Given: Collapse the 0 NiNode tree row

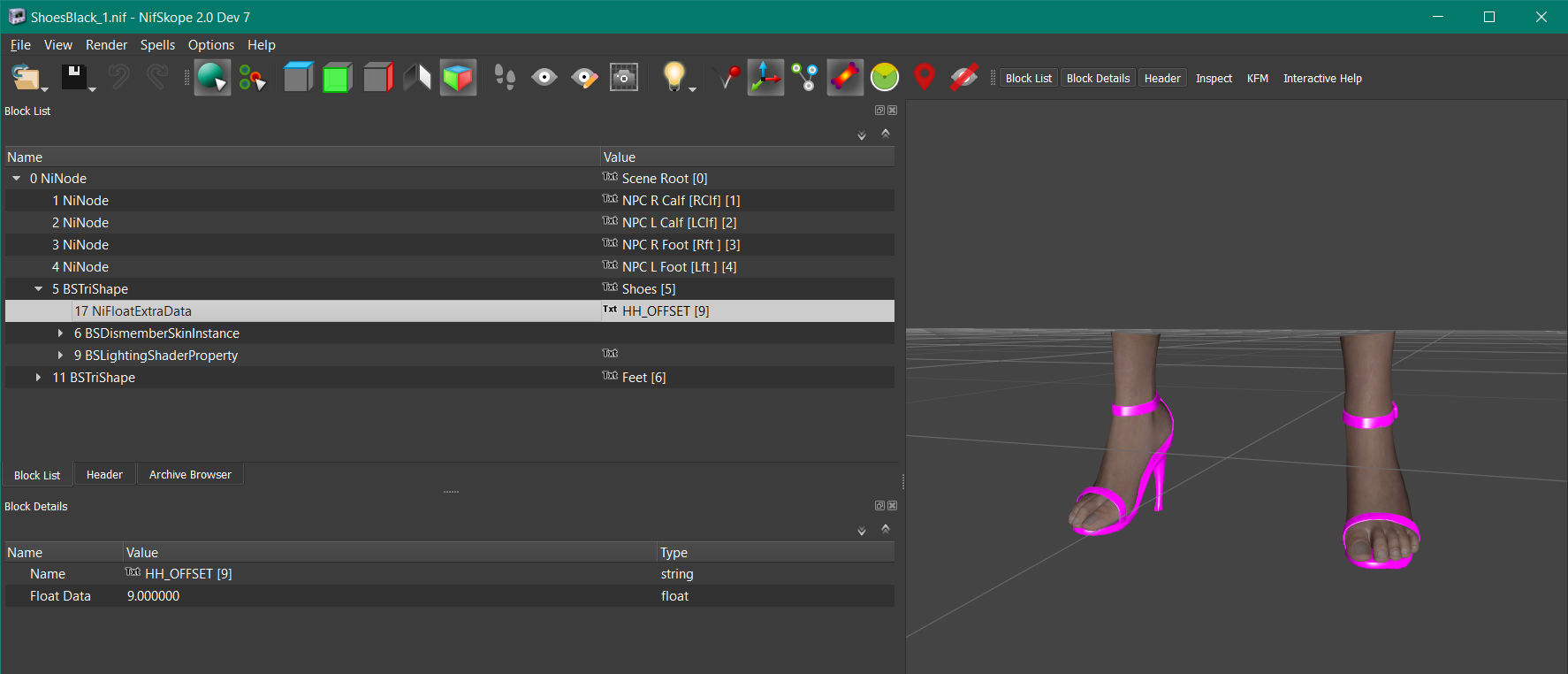Looking at the screenshot, I should 16,179.
